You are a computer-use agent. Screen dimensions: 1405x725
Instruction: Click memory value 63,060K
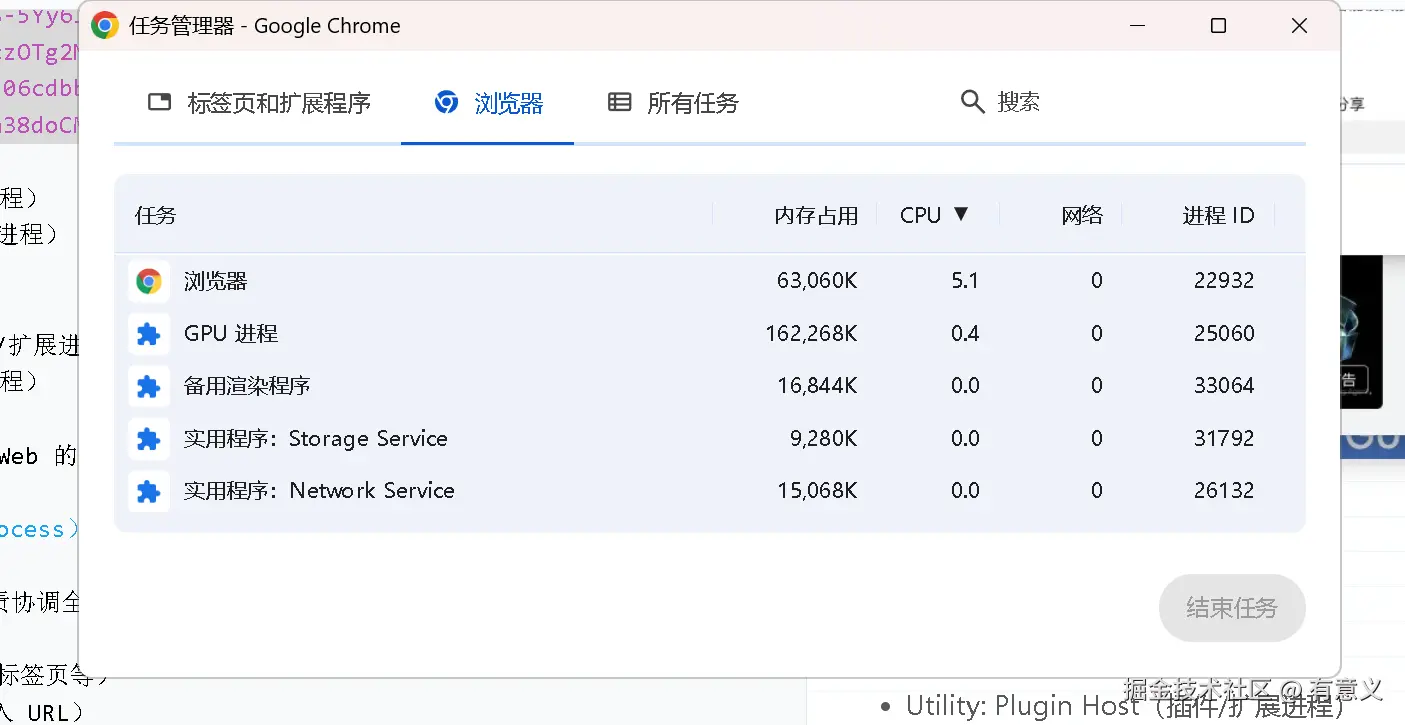pyautogui.click(x=817, y=282)
